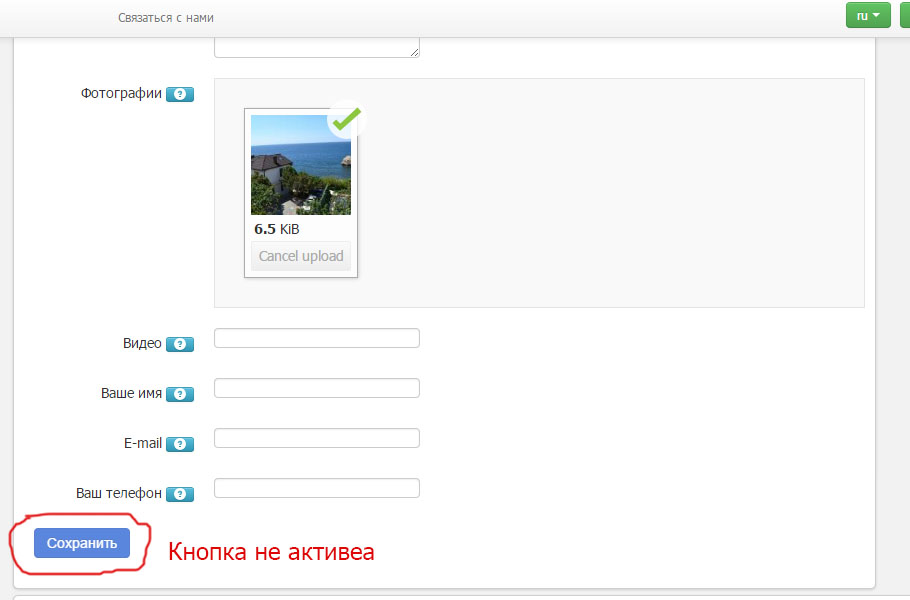The height and width of the screenshot is (600, 910).
Task: Click the Фотографии field label
Action: coord(121,93)
